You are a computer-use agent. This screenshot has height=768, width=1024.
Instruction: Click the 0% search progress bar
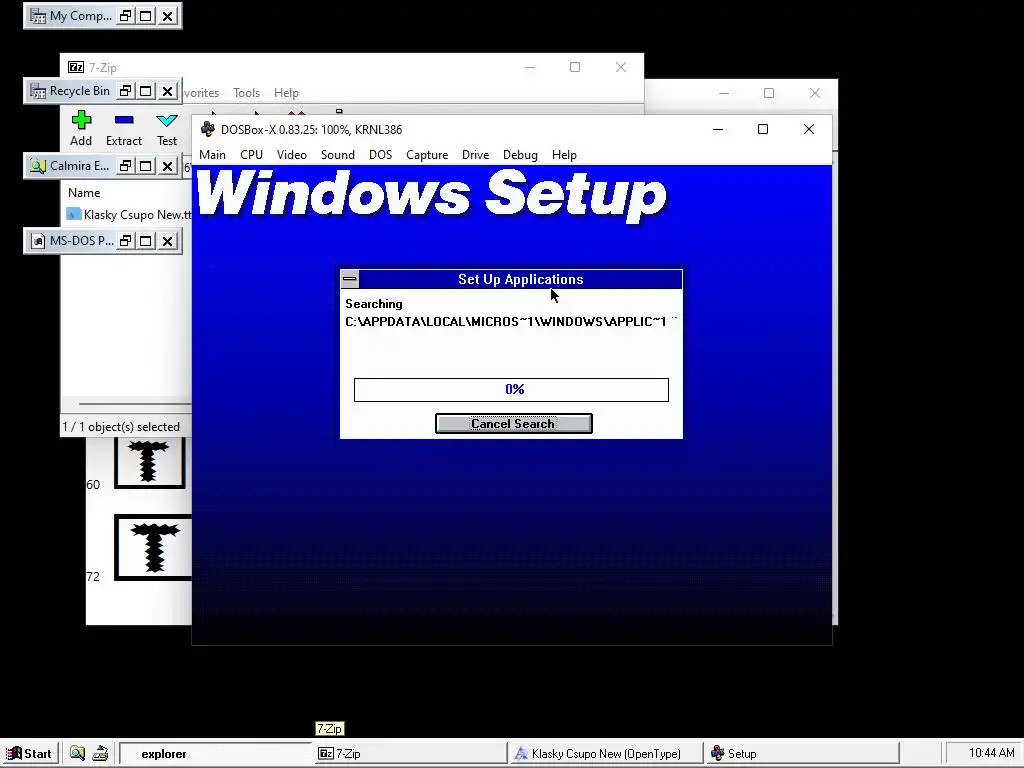511,390
